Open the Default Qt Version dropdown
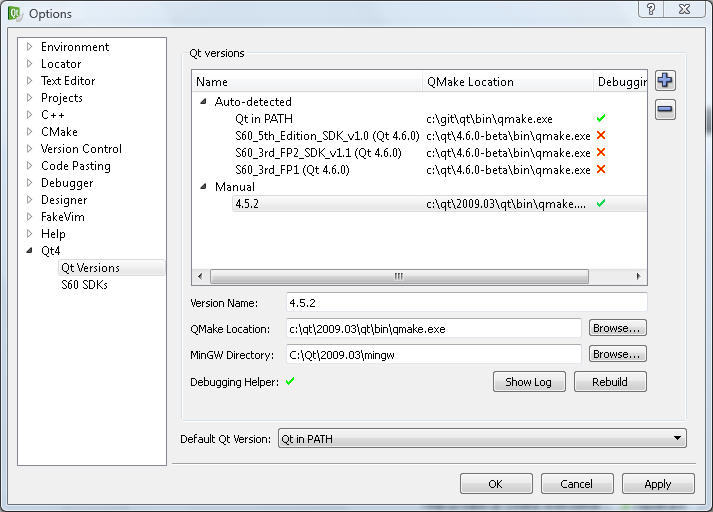Viewport: 713px width, 512px height. click(482, 438)
